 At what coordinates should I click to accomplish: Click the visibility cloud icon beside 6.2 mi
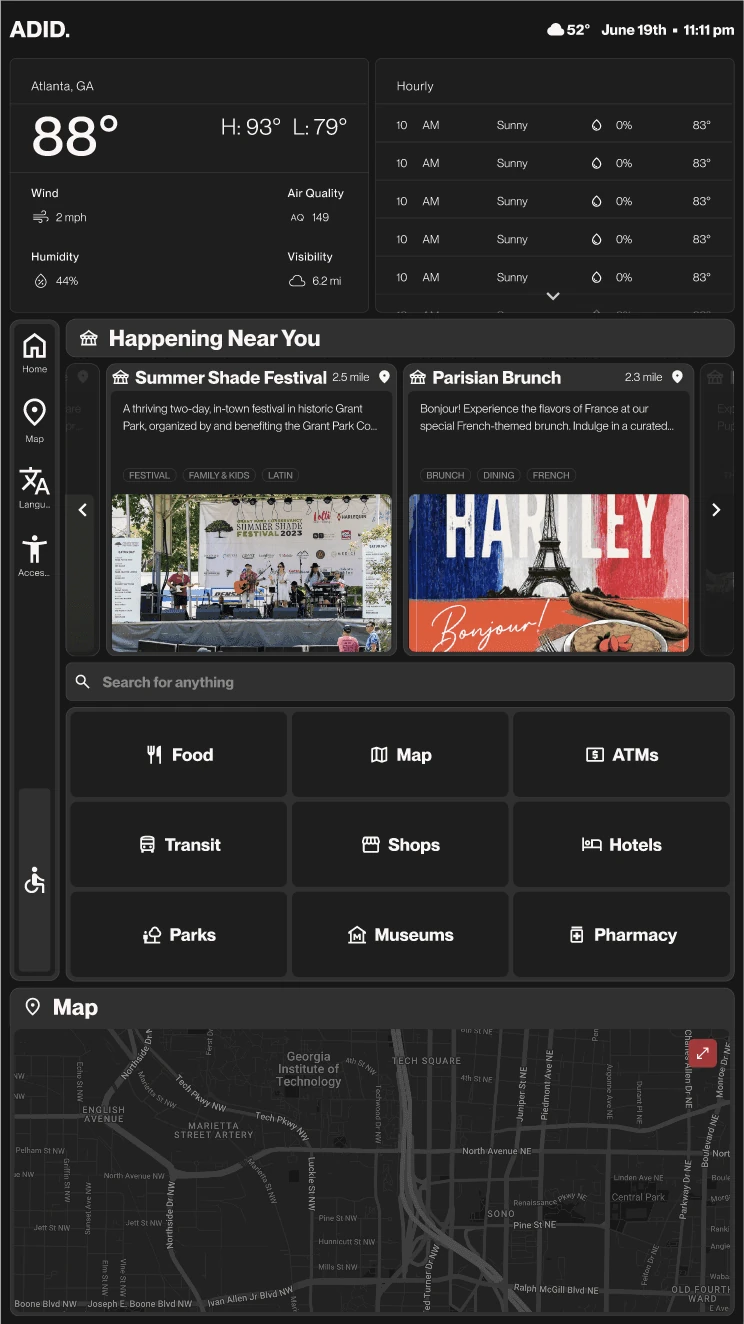click(297, 281)
